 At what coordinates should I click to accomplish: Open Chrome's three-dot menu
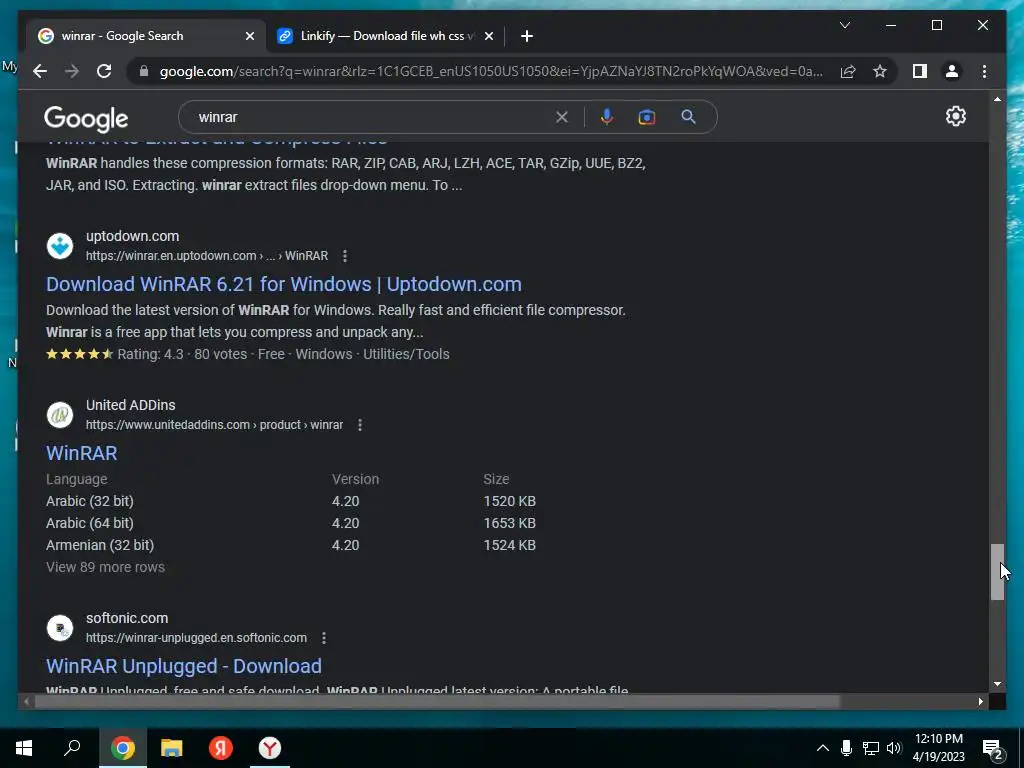point(984,71)
